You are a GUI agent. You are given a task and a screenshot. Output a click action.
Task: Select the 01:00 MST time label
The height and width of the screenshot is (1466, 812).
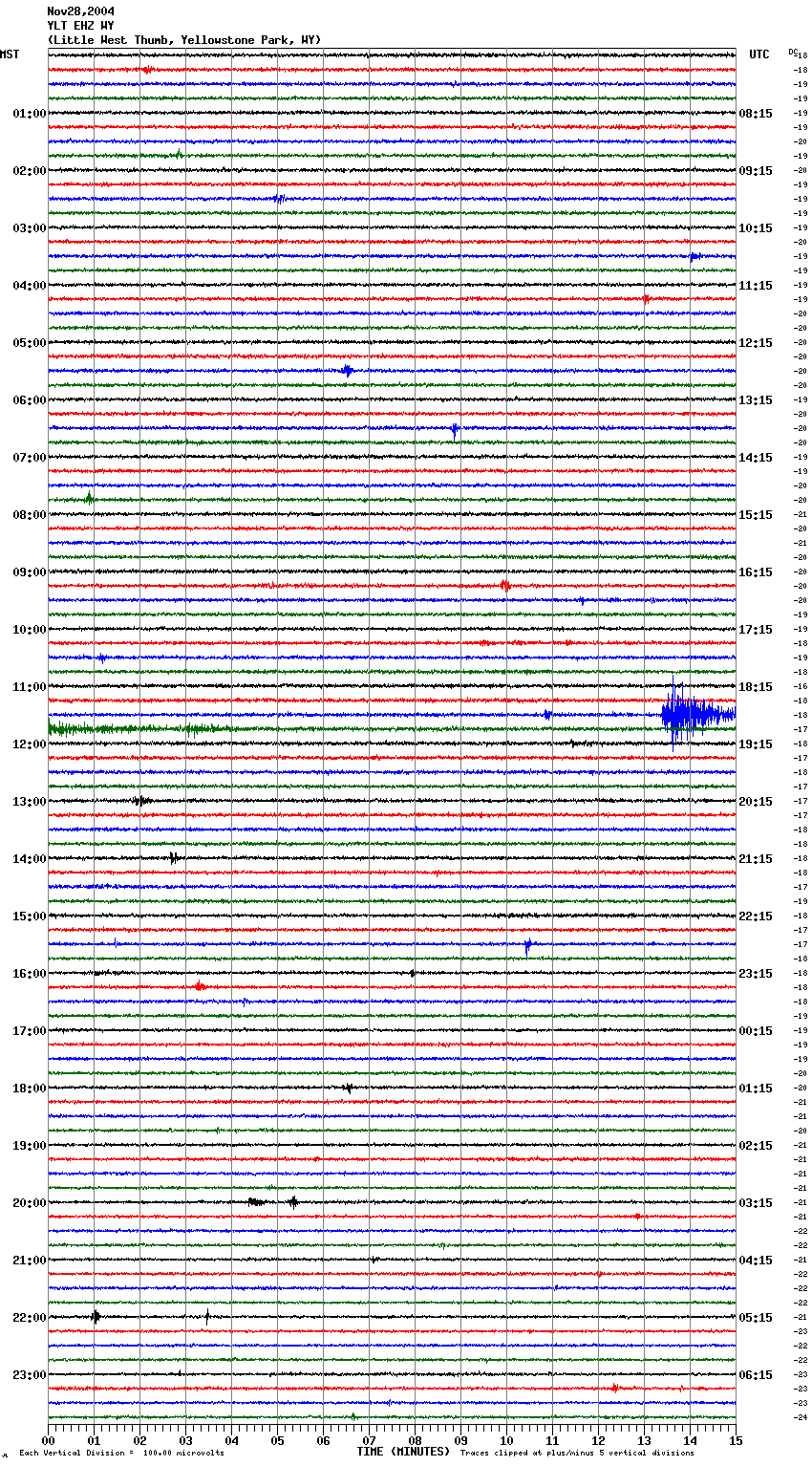pyautogui.click(x=29, y=114)
